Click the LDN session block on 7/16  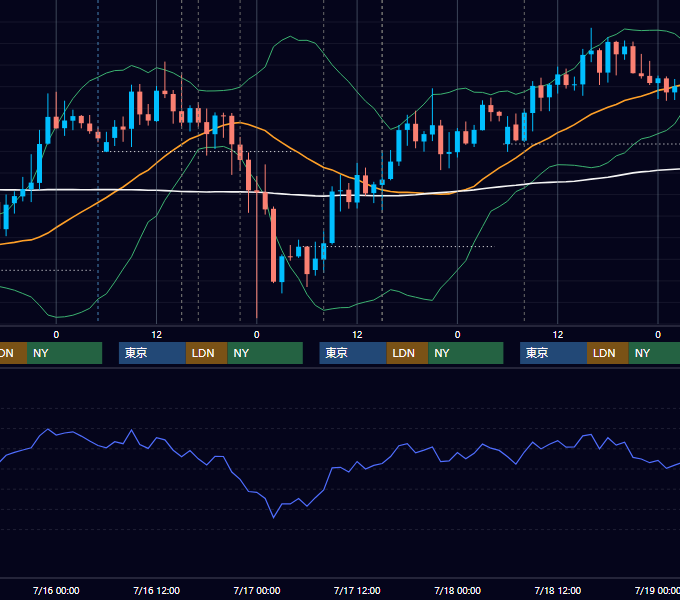[x=206, y=353]
